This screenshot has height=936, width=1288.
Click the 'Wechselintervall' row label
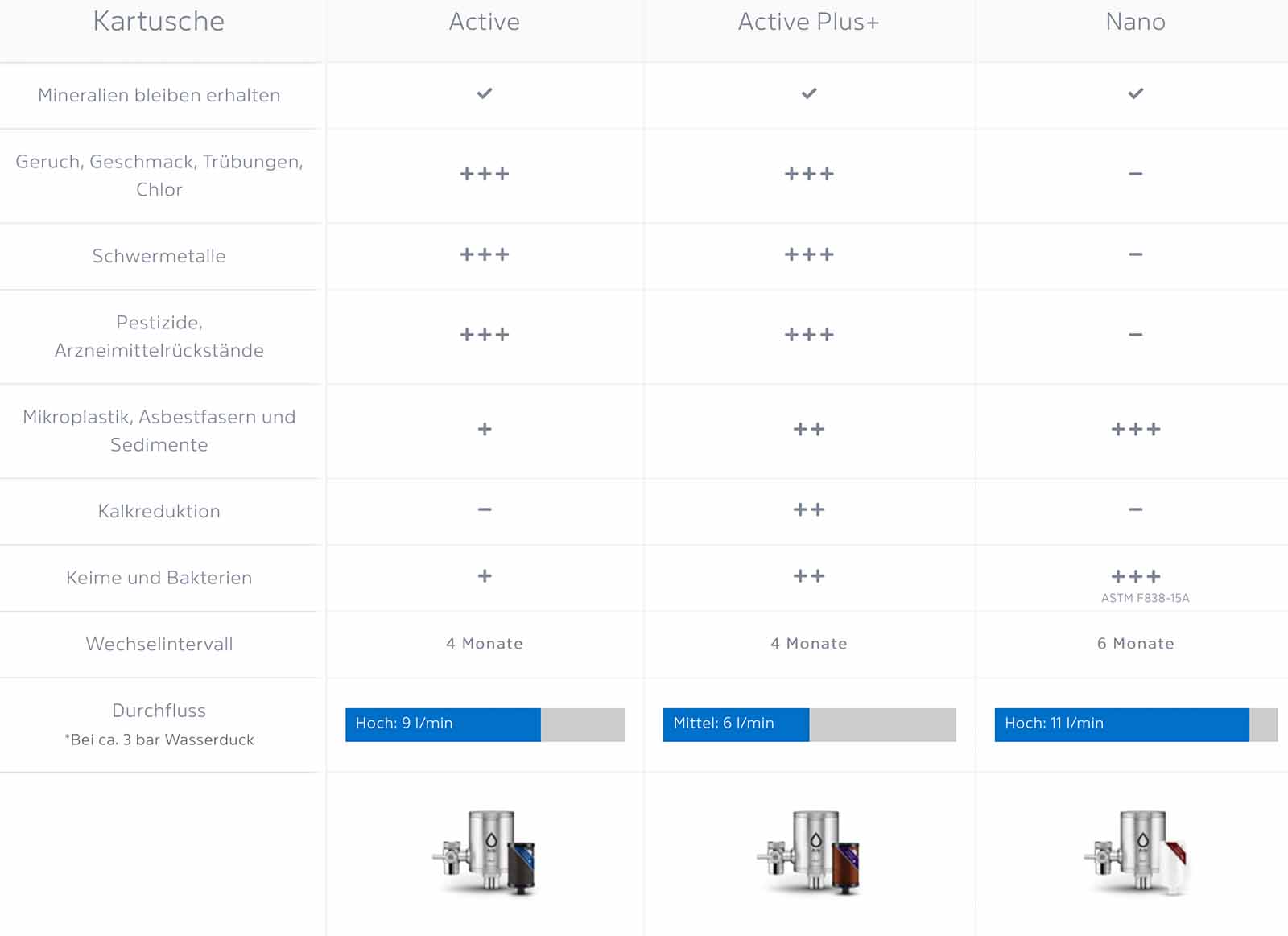tap(159, 644)
